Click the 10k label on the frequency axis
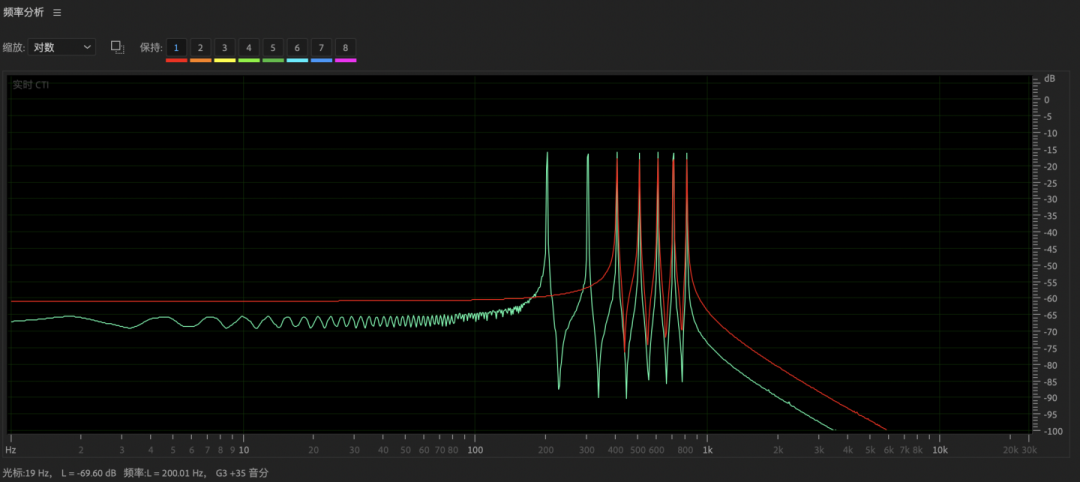Viewport: 1080px width, 482px height. (939, 449)
